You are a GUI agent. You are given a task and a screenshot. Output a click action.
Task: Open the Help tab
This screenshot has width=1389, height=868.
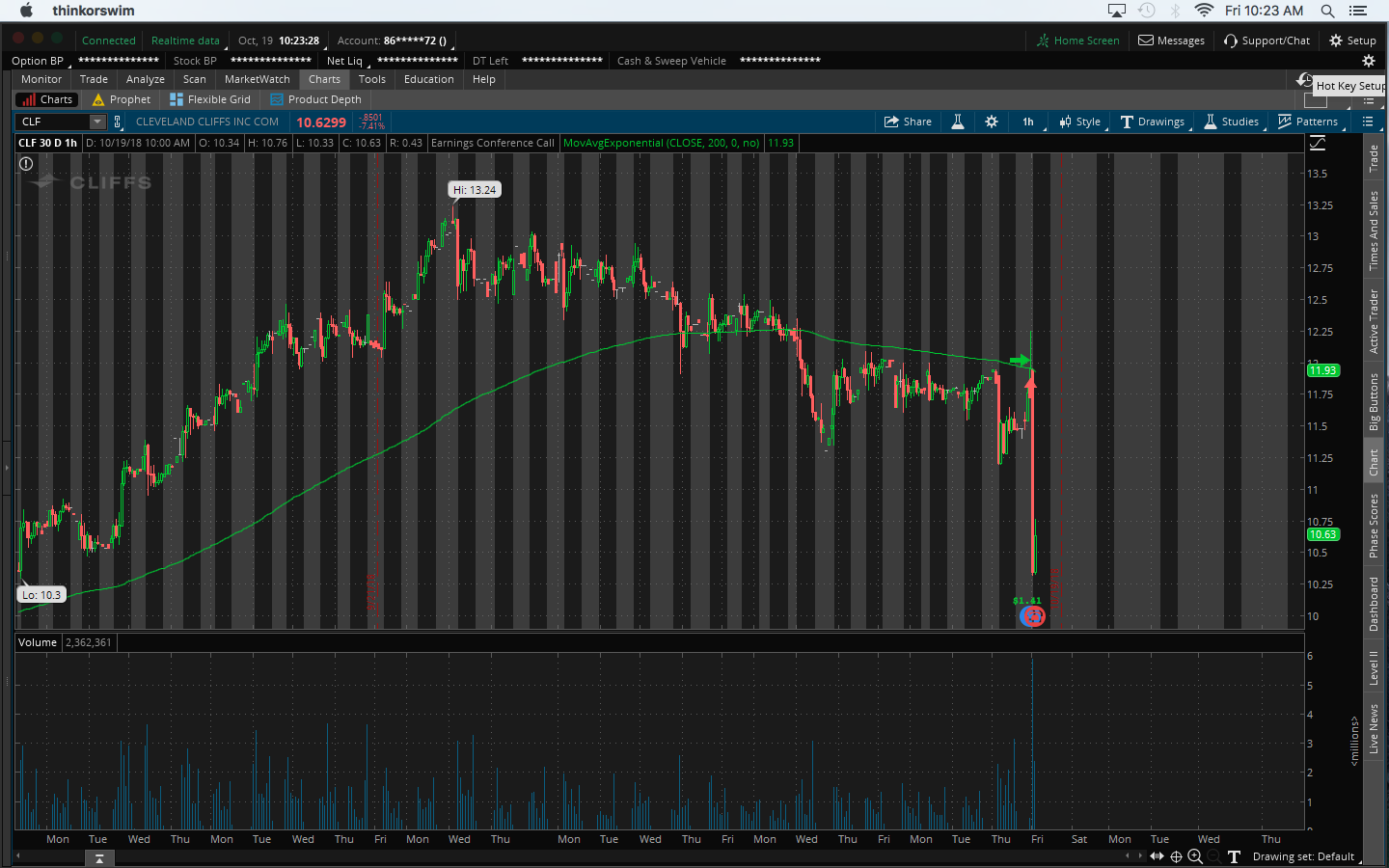coord(484,79)
